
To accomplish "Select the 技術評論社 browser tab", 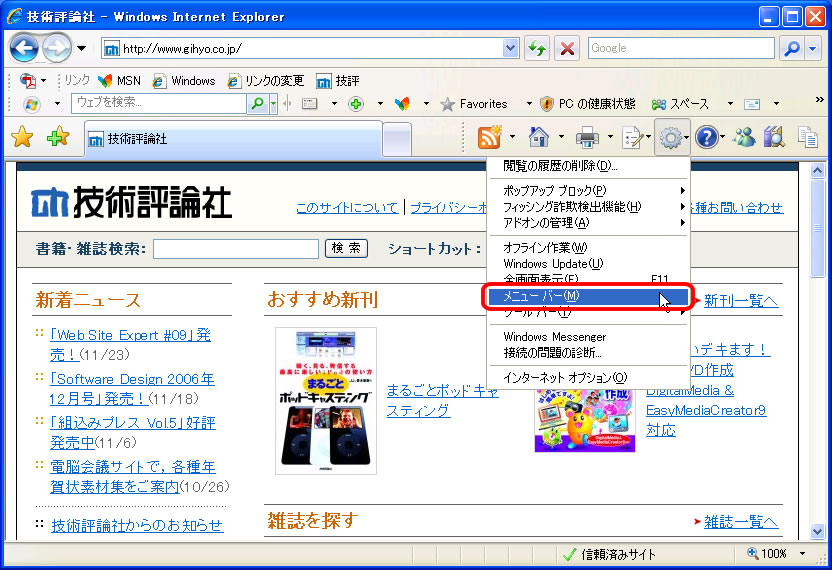I will click(x=233, y=139).
